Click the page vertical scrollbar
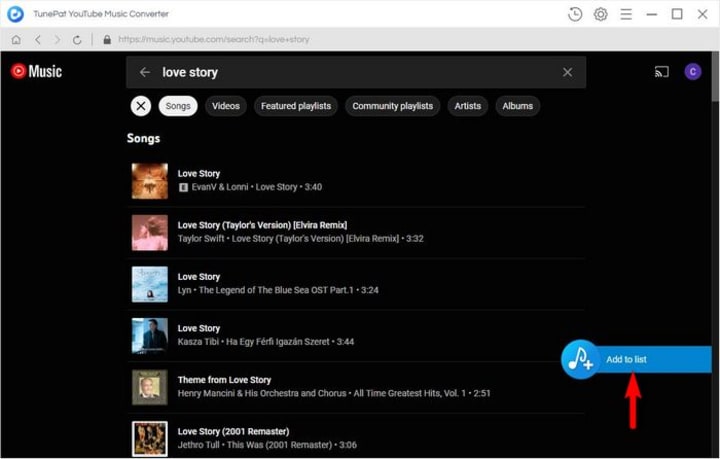 point(715,78)
